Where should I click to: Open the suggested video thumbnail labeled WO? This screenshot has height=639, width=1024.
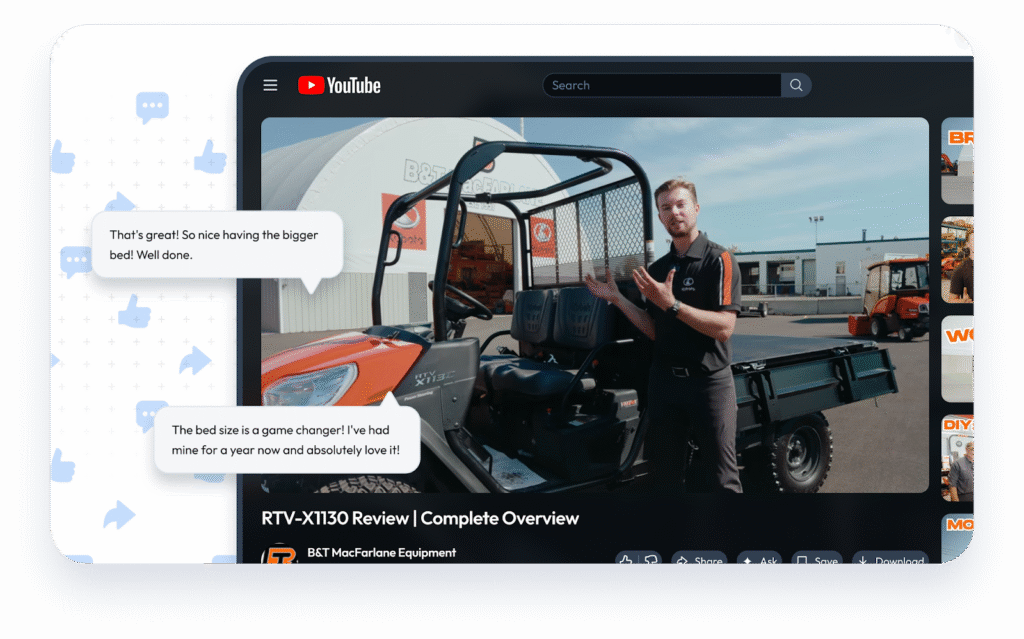(x=957, y=359)
